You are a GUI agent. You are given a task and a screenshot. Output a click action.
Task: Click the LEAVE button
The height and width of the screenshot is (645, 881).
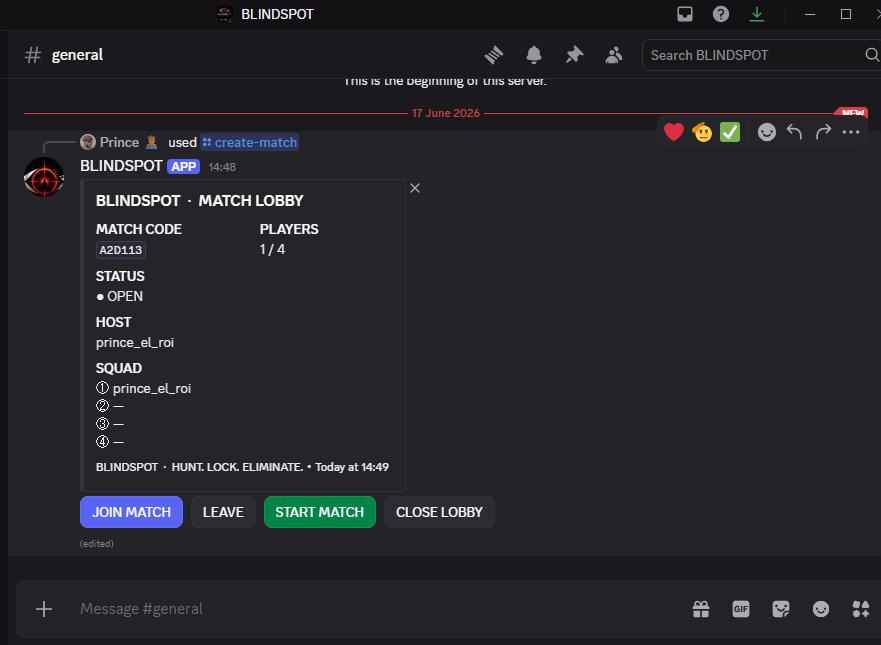[223, 512]
